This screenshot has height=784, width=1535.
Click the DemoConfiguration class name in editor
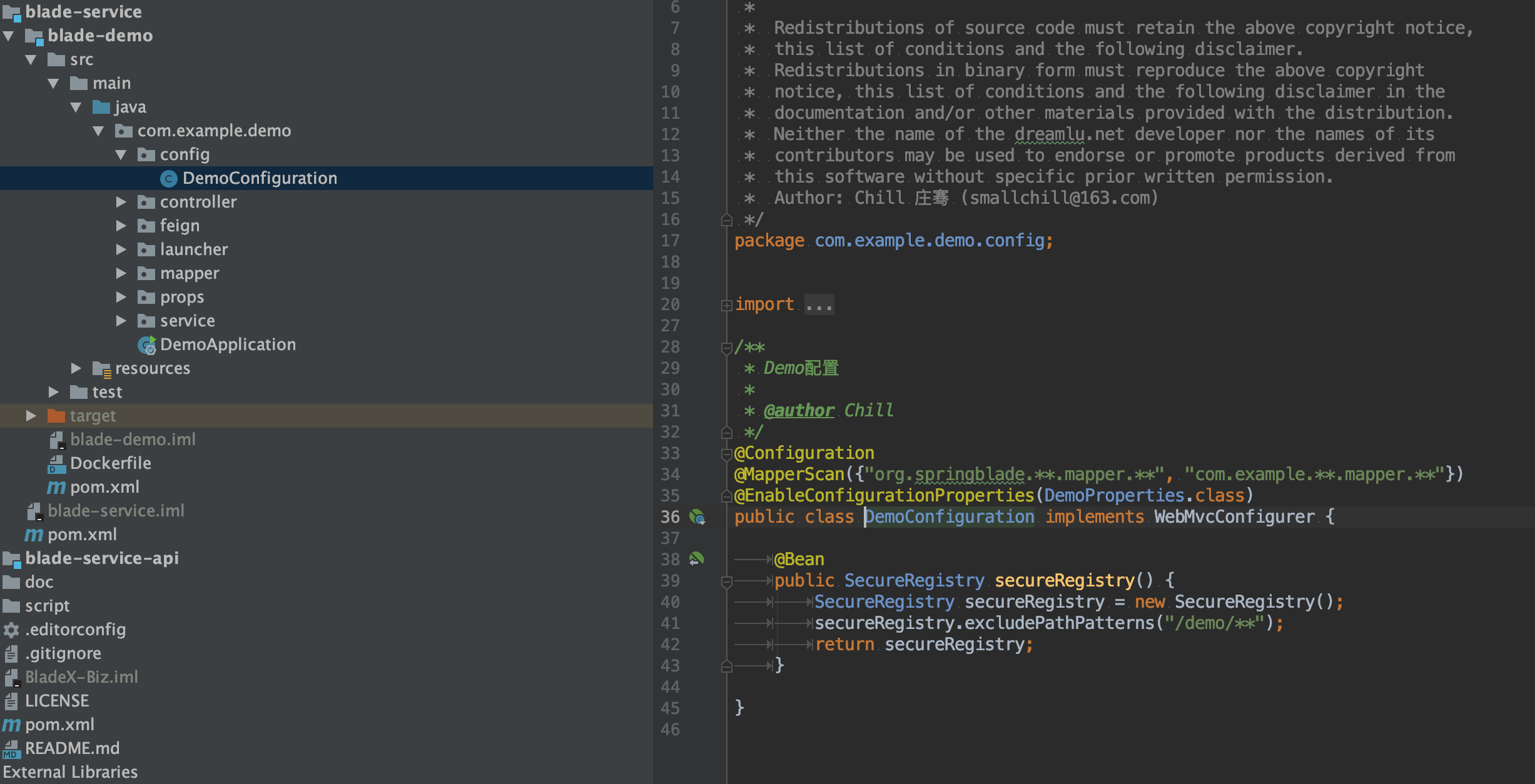click(x=950, y=517)
